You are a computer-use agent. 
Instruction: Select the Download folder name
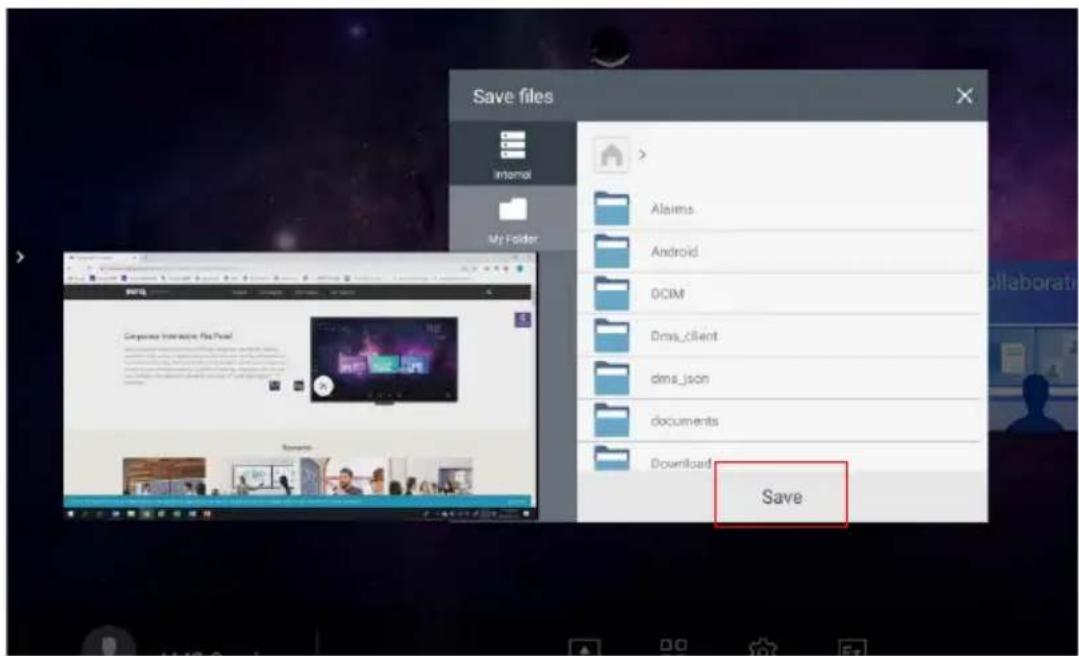681,463
